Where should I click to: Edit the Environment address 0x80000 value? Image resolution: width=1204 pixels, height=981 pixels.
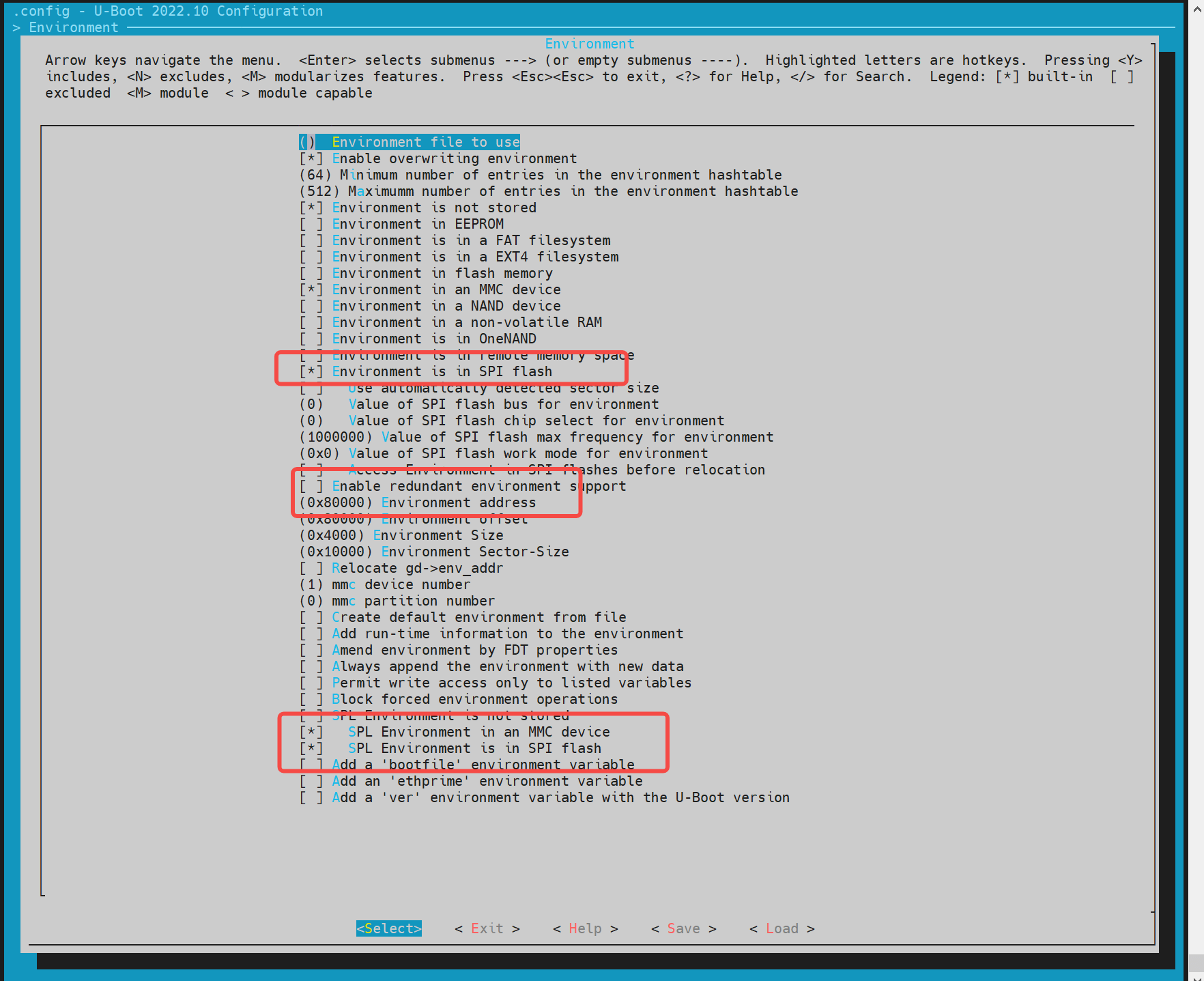417,502
